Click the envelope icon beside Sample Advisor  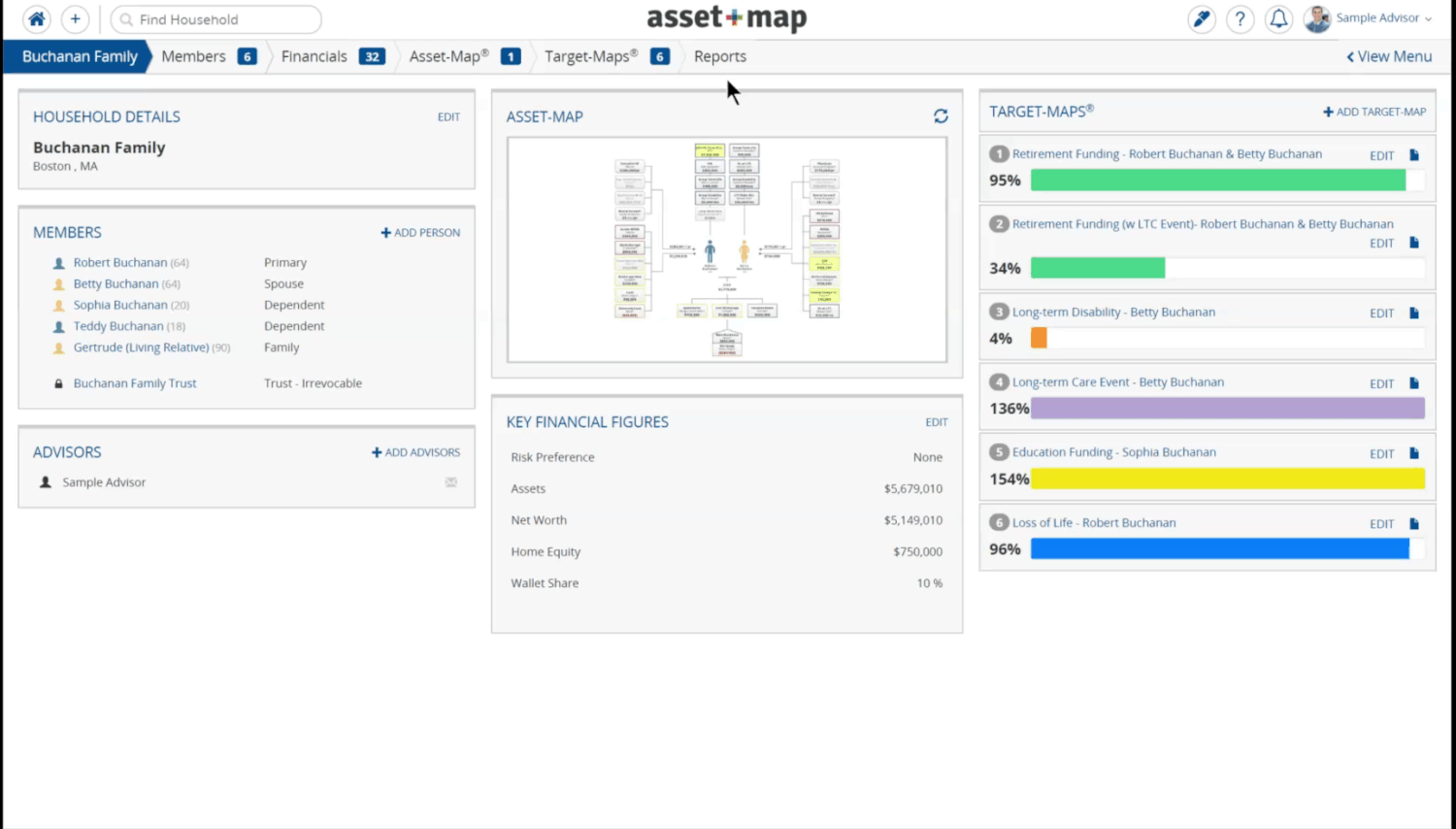point(450,481)
